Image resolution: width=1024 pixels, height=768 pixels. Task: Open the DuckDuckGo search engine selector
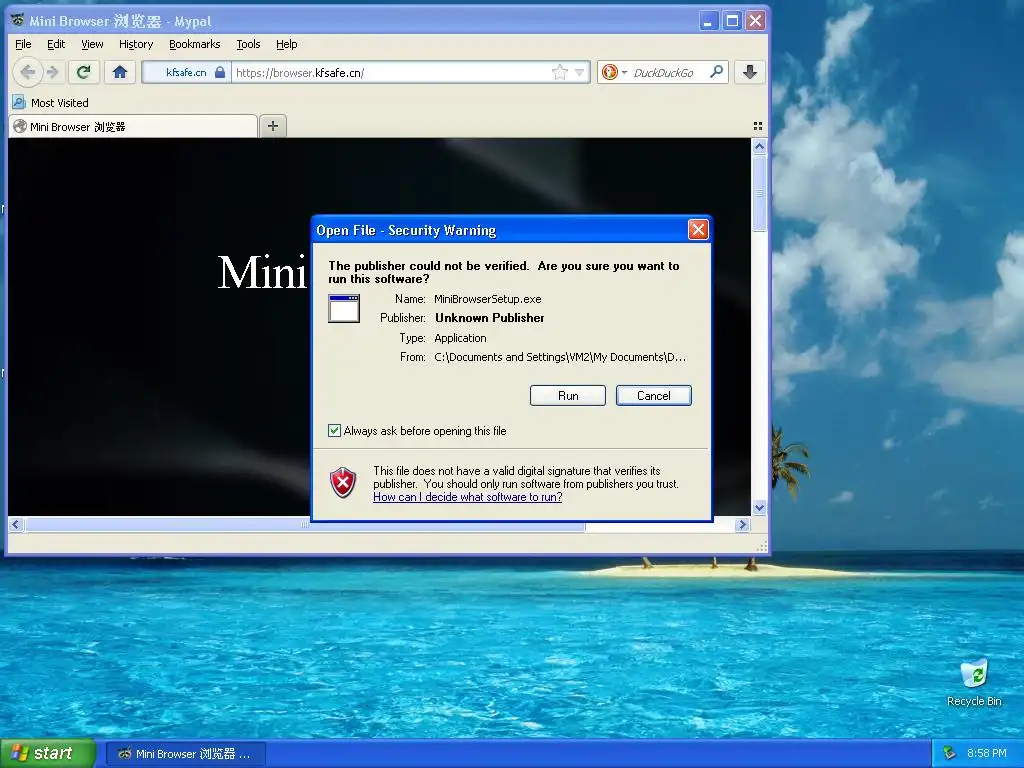click(615, 72)
